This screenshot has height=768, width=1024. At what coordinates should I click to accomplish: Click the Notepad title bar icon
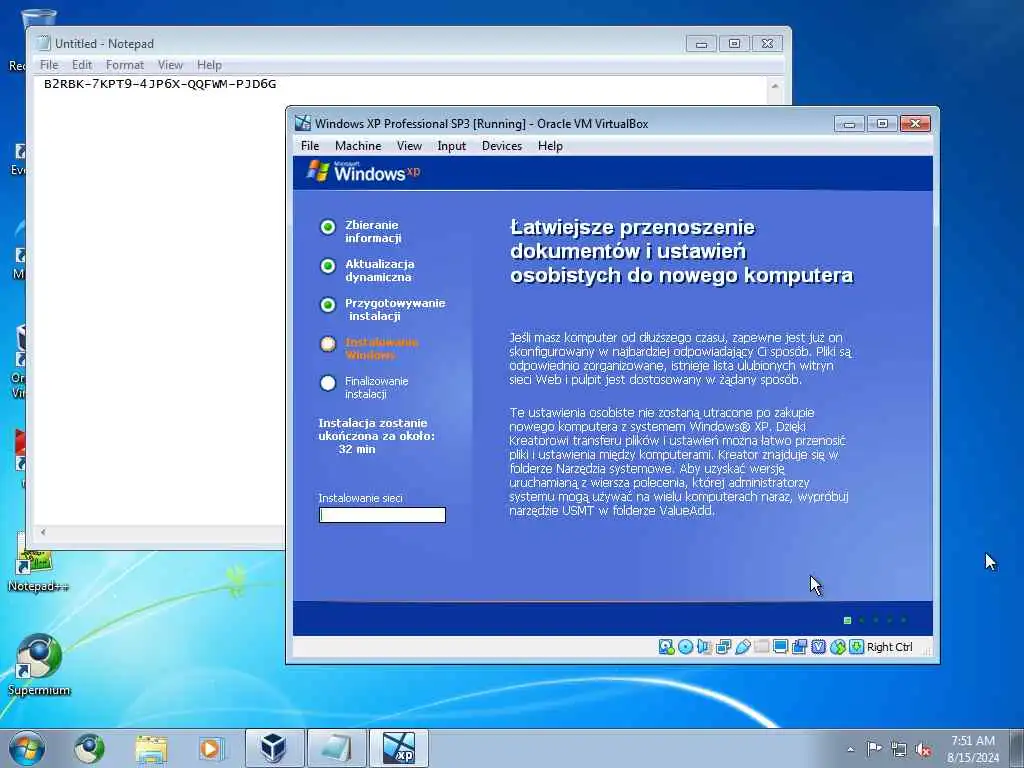click(44, 43)
